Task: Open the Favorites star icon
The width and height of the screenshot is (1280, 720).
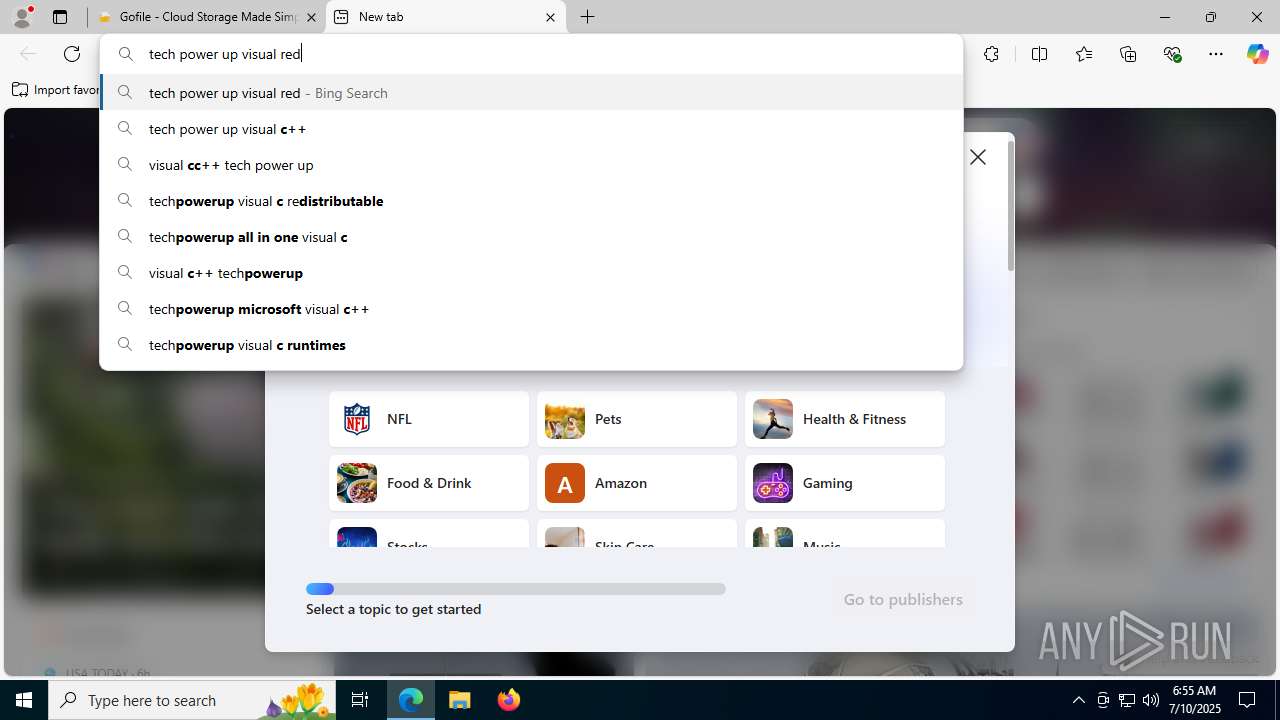Action: point(1084,54)
